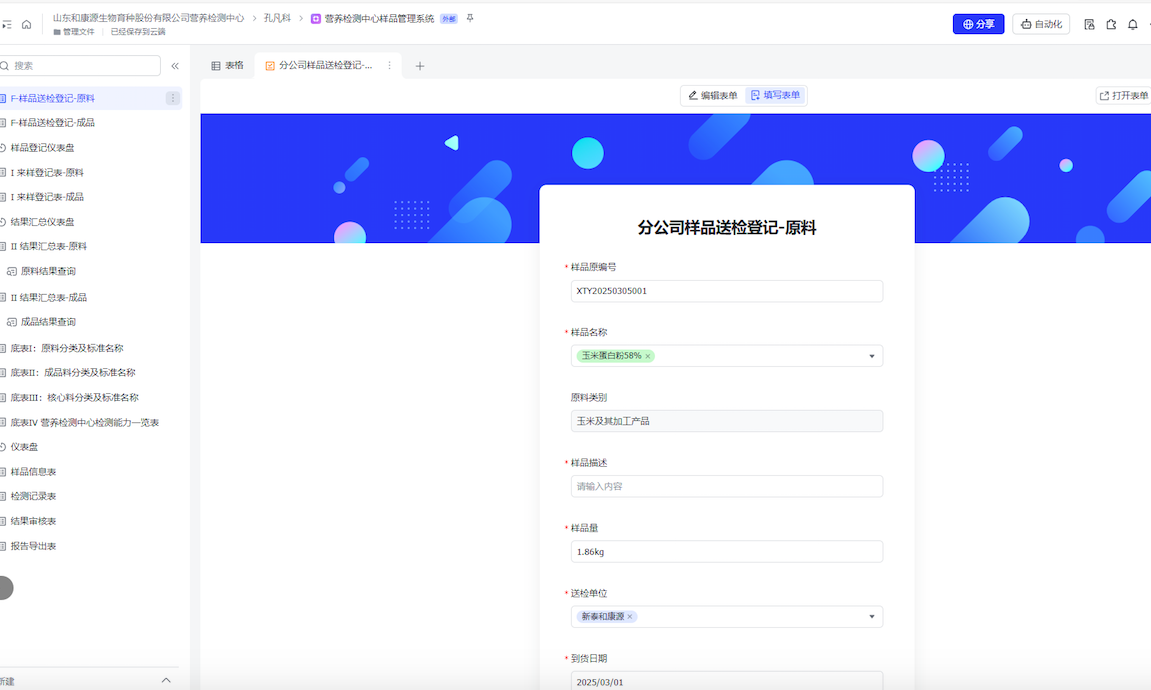1151x690 pixels.
Task: Remove the 玉米蛋白粉58% tag
Action: (648, 357)
